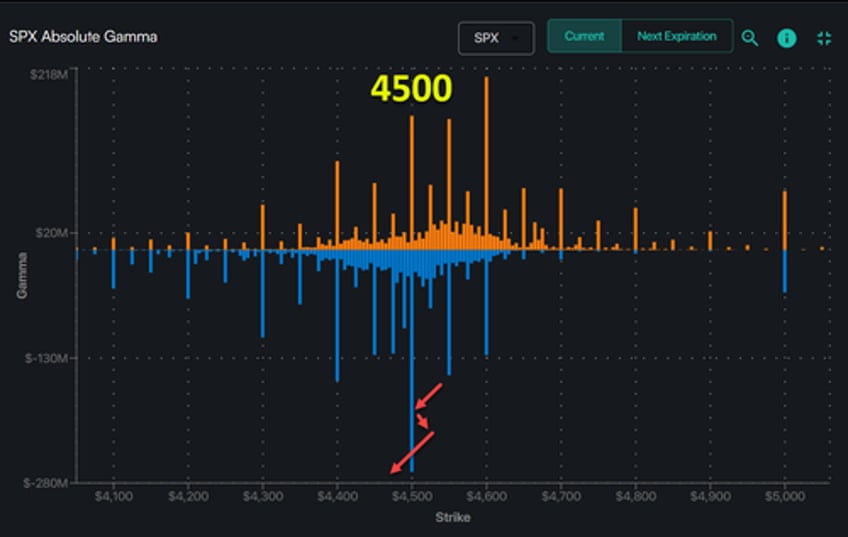Click the Strike axis title
848x537 pixels.
coord(453,518)
